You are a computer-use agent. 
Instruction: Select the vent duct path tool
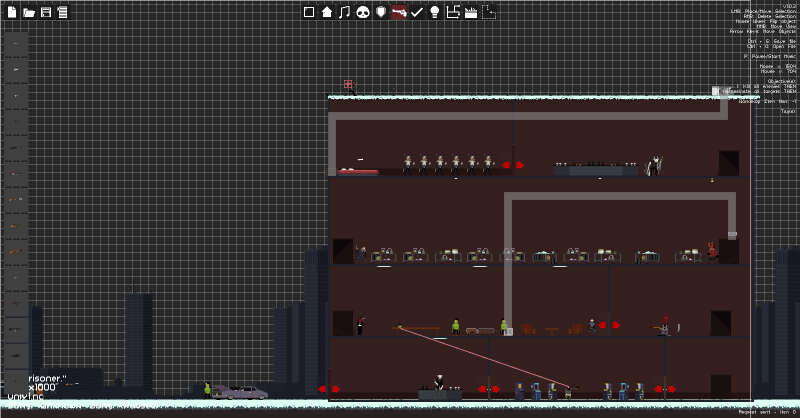click(453, 12)
